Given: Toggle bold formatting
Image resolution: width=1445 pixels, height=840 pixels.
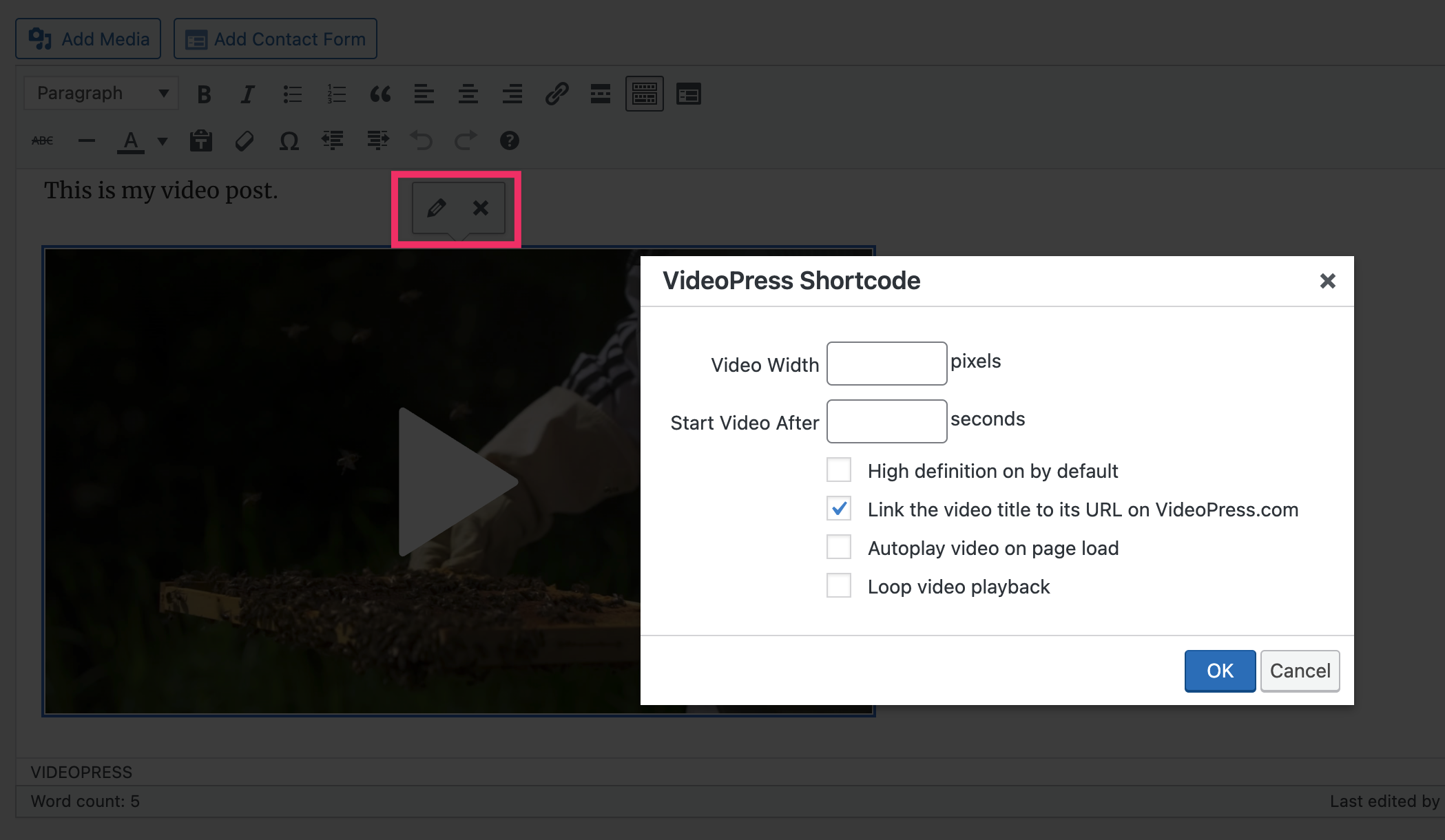Looking at the screenshot, I should coord(203,94).
